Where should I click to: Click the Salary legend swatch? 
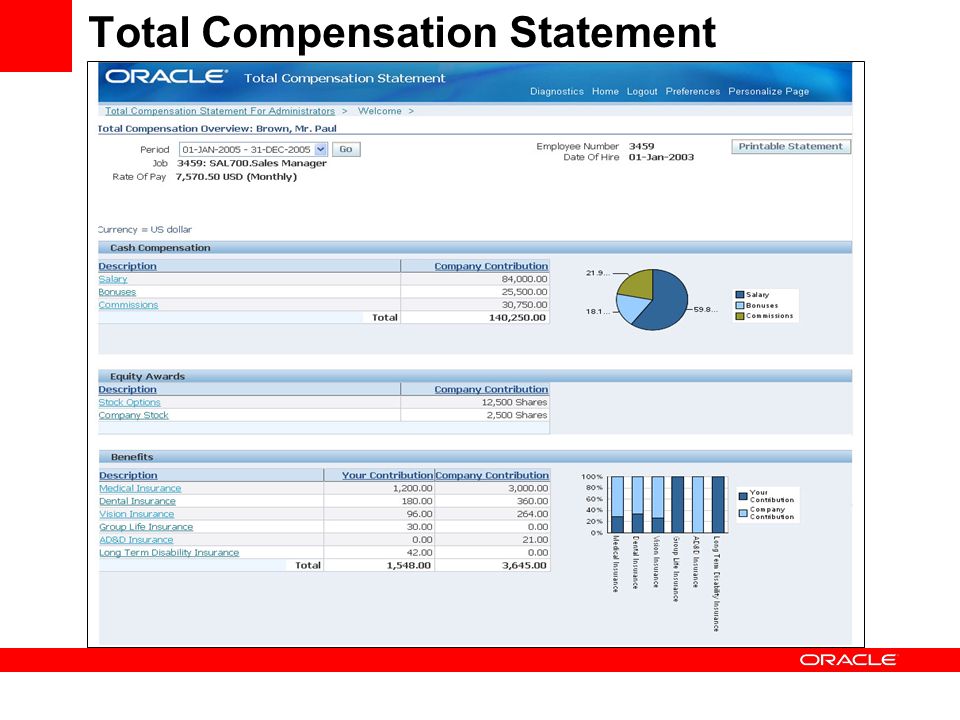[740, 294]
